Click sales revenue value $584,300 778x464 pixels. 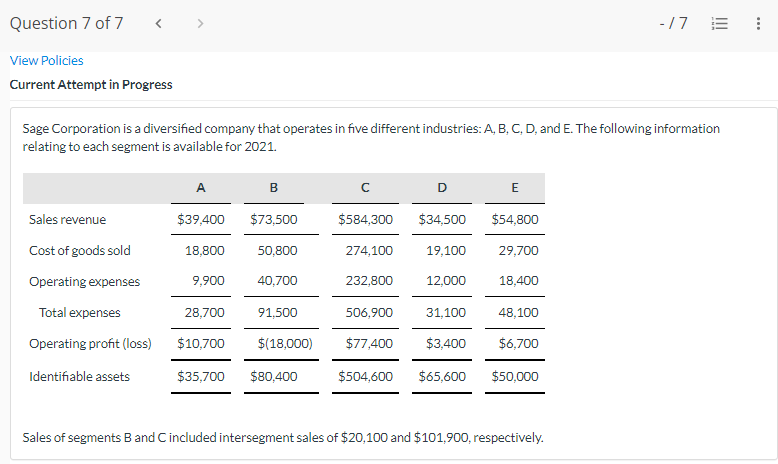(365, 219)
